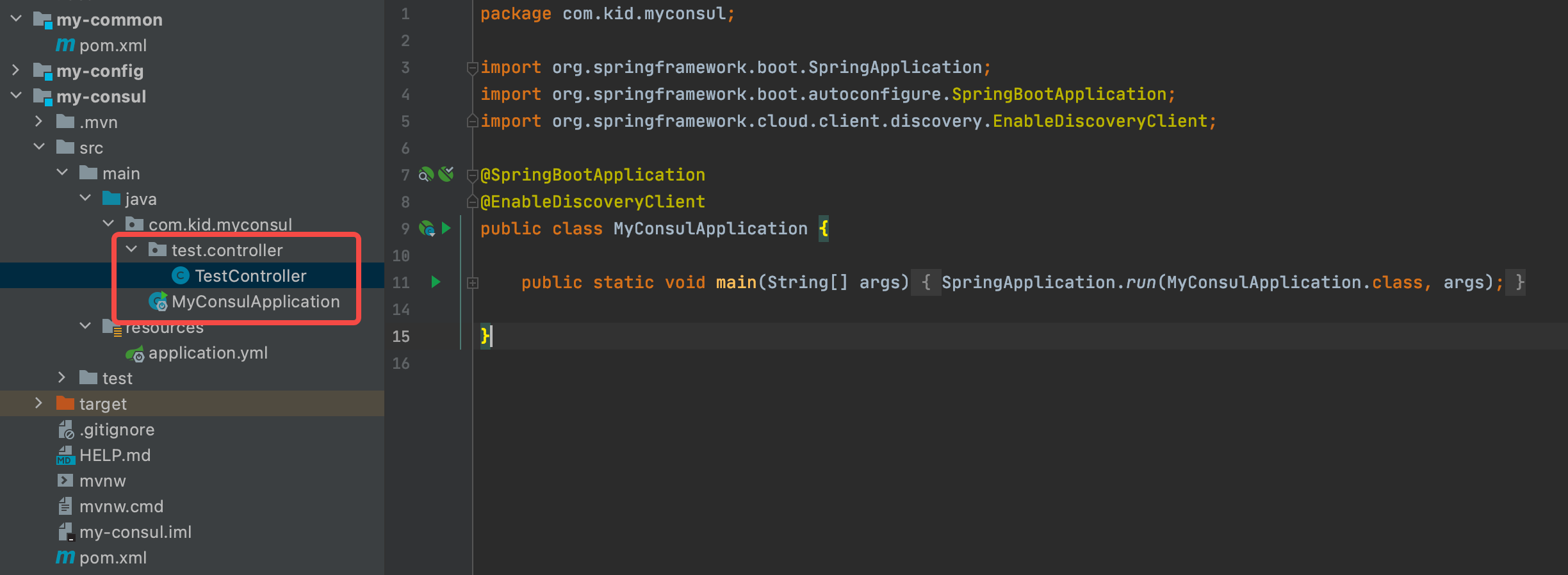
Task: Expand the my-config project node
Action: point(15,70)
